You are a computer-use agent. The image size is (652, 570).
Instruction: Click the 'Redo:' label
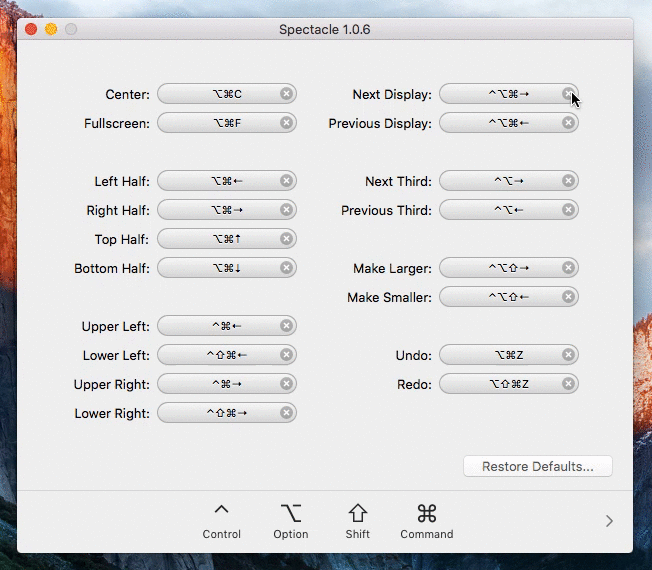pos(414,385)
